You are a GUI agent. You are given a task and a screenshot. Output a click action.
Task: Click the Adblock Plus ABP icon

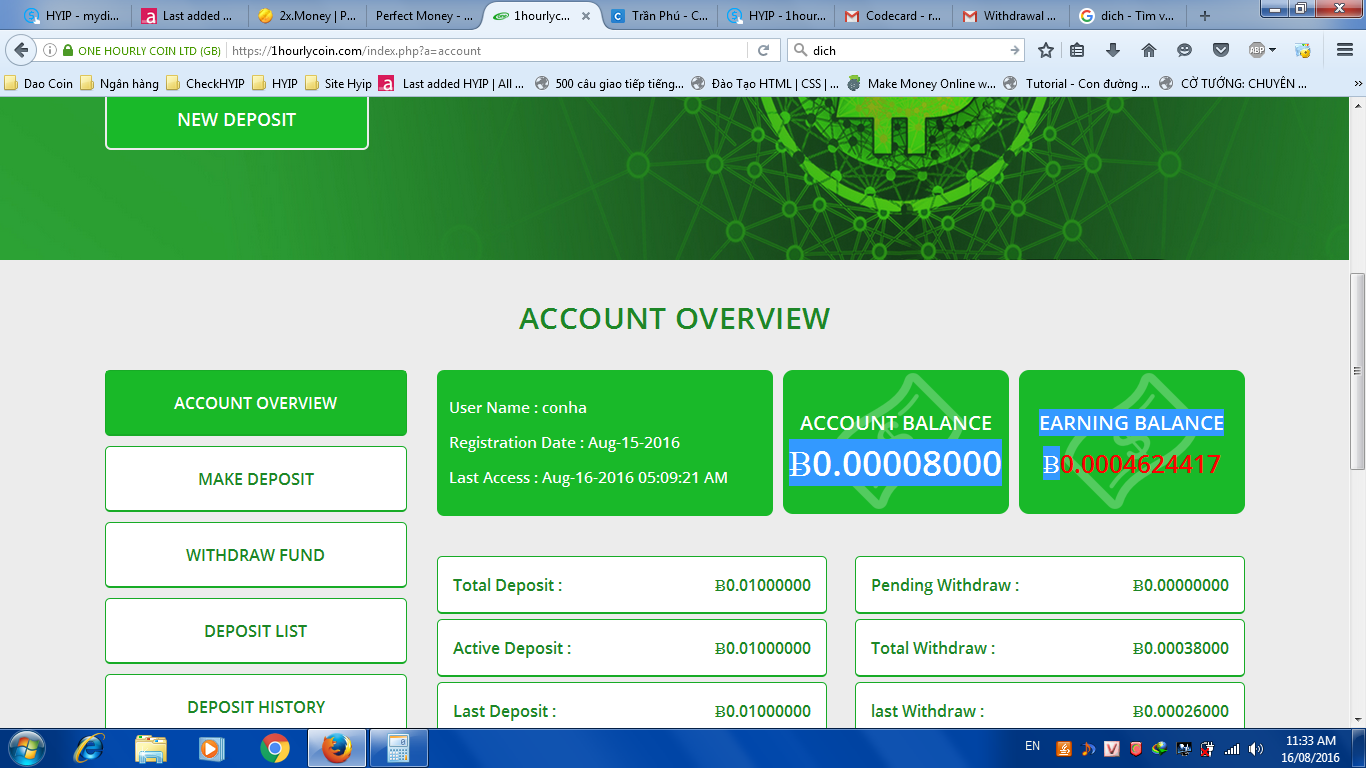(1257, 50)
